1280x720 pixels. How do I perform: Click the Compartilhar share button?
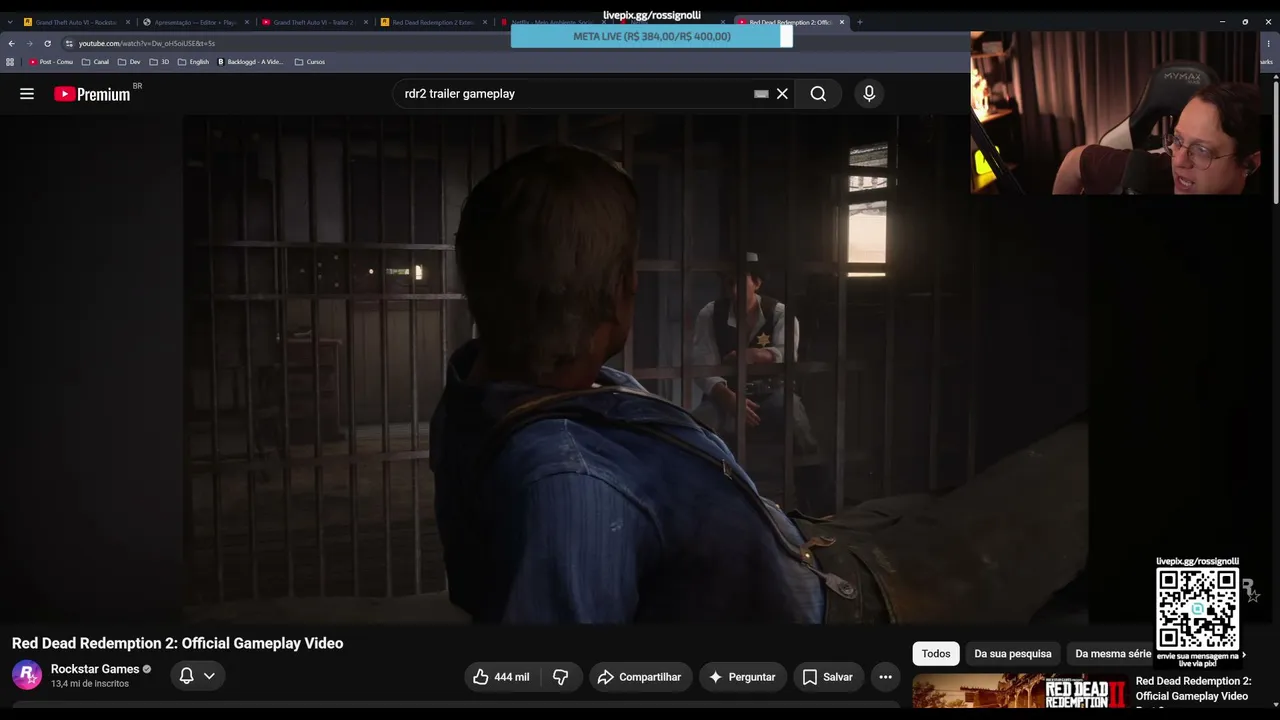coord(639,677)
